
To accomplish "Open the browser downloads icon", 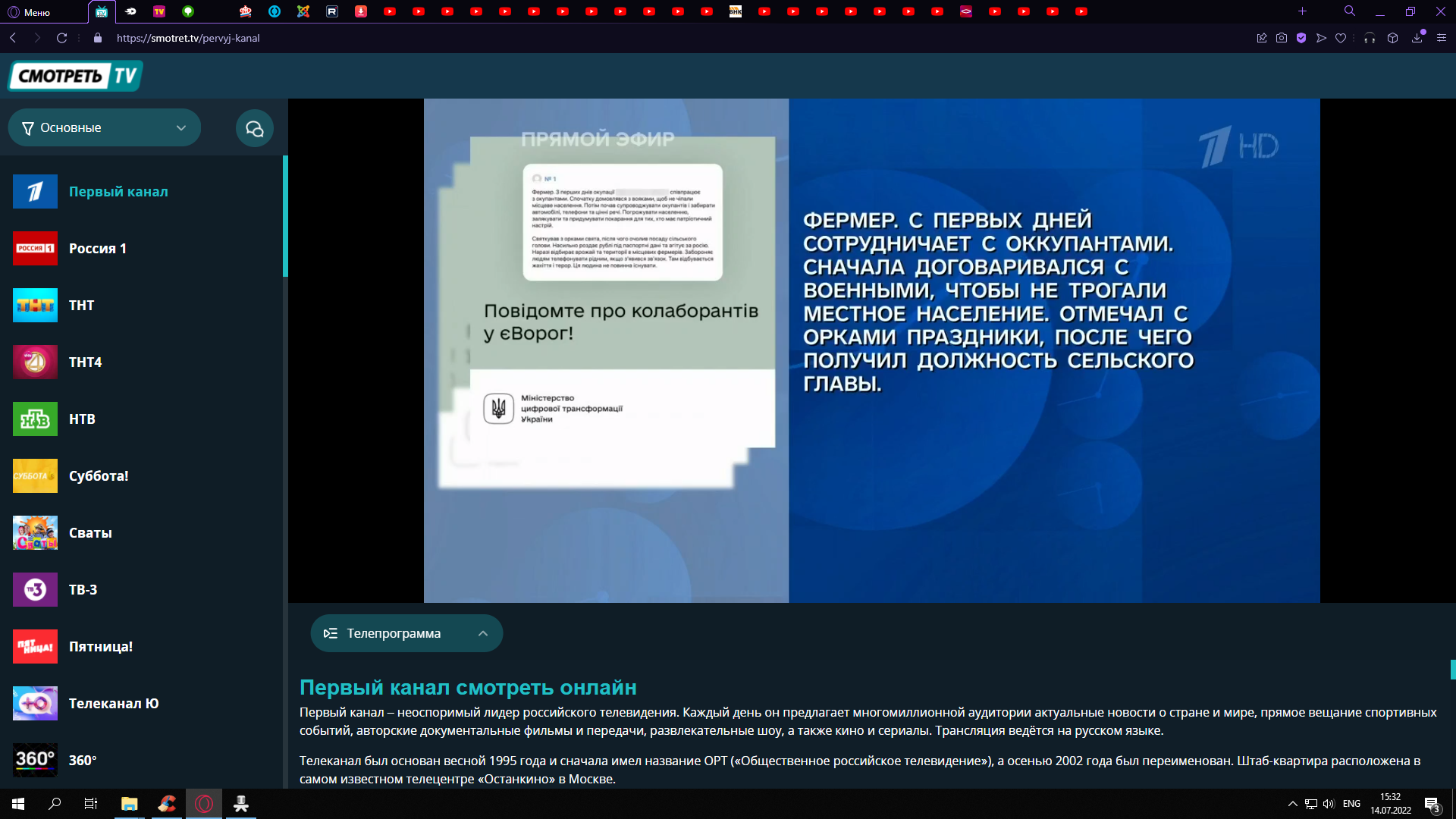I will point(1417,38).
